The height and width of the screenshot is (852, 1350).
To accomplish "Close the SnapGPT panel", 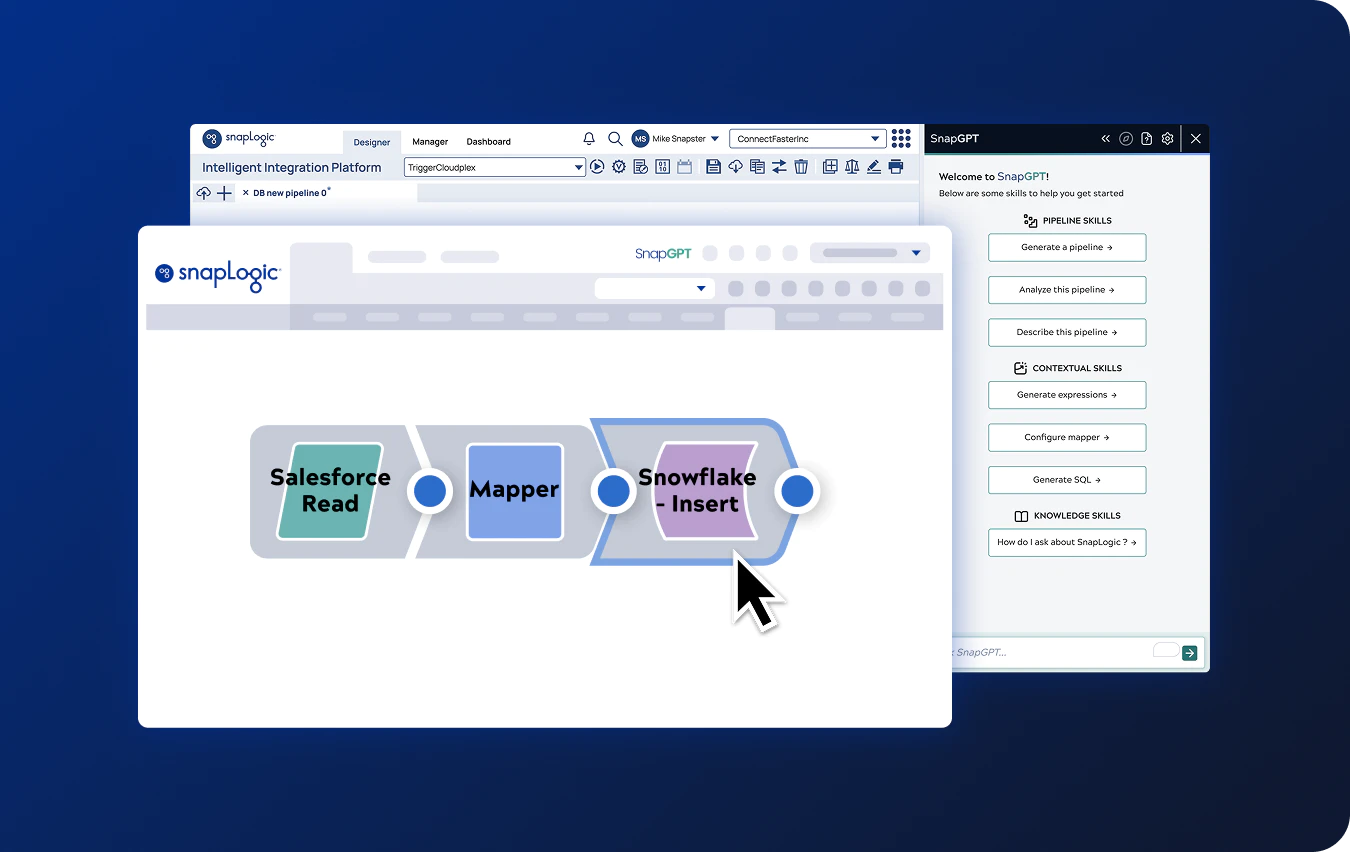I will tap(1196, 139).
